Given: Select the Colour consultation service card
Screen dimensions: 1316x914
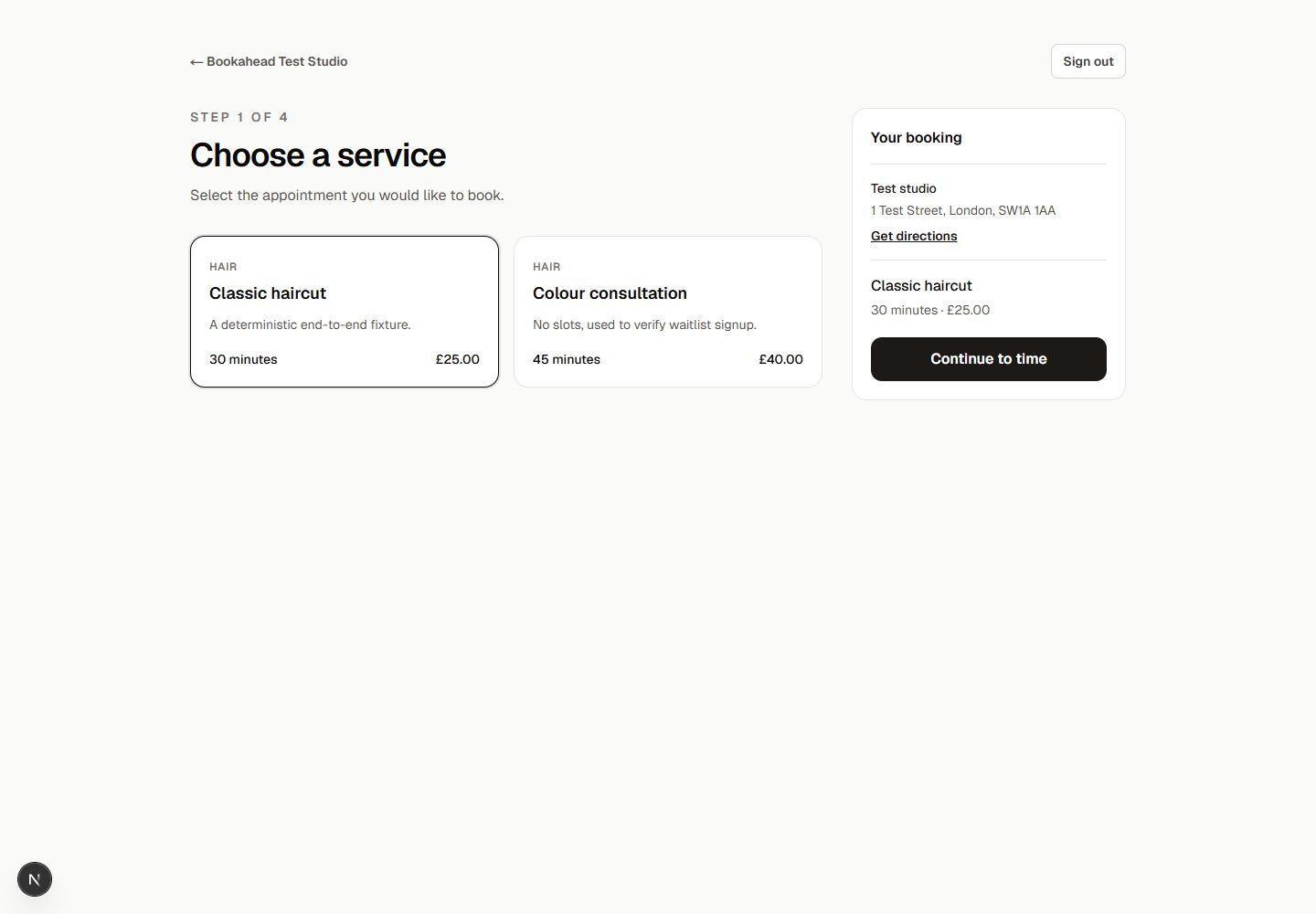Looking at the screenshot, I should [668, 312].
